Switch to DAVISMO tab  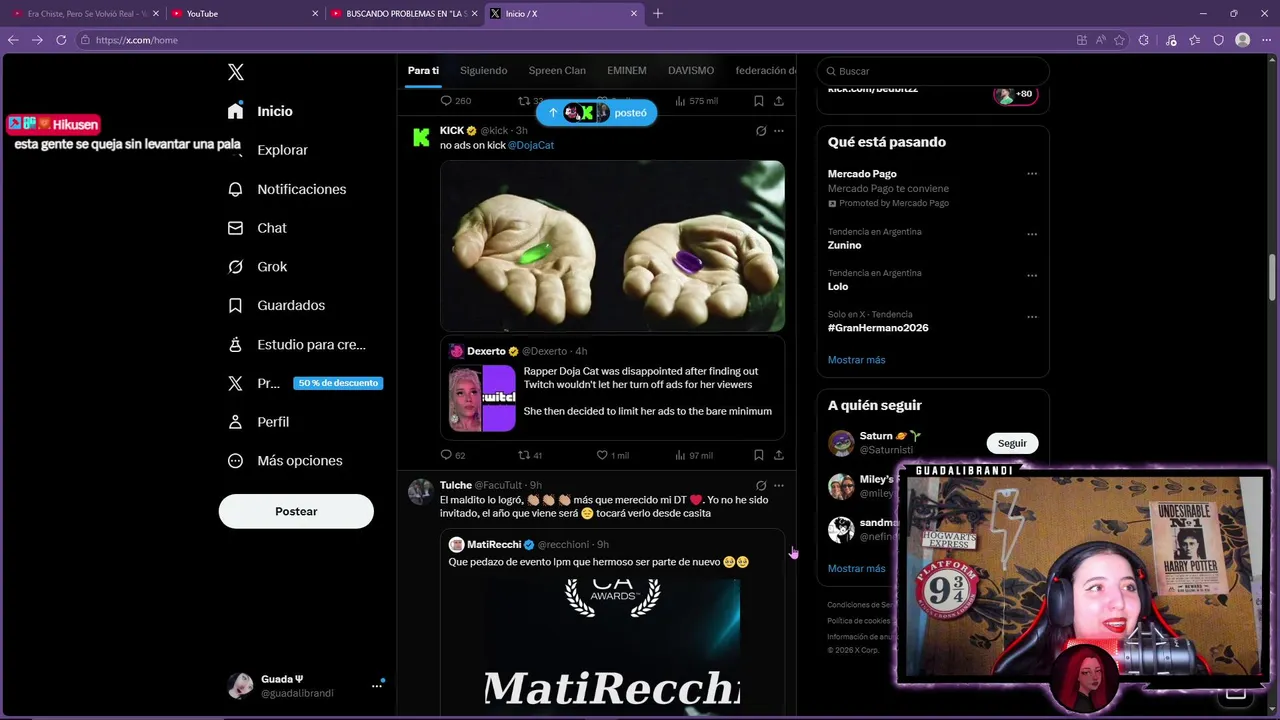pos(691,71)
